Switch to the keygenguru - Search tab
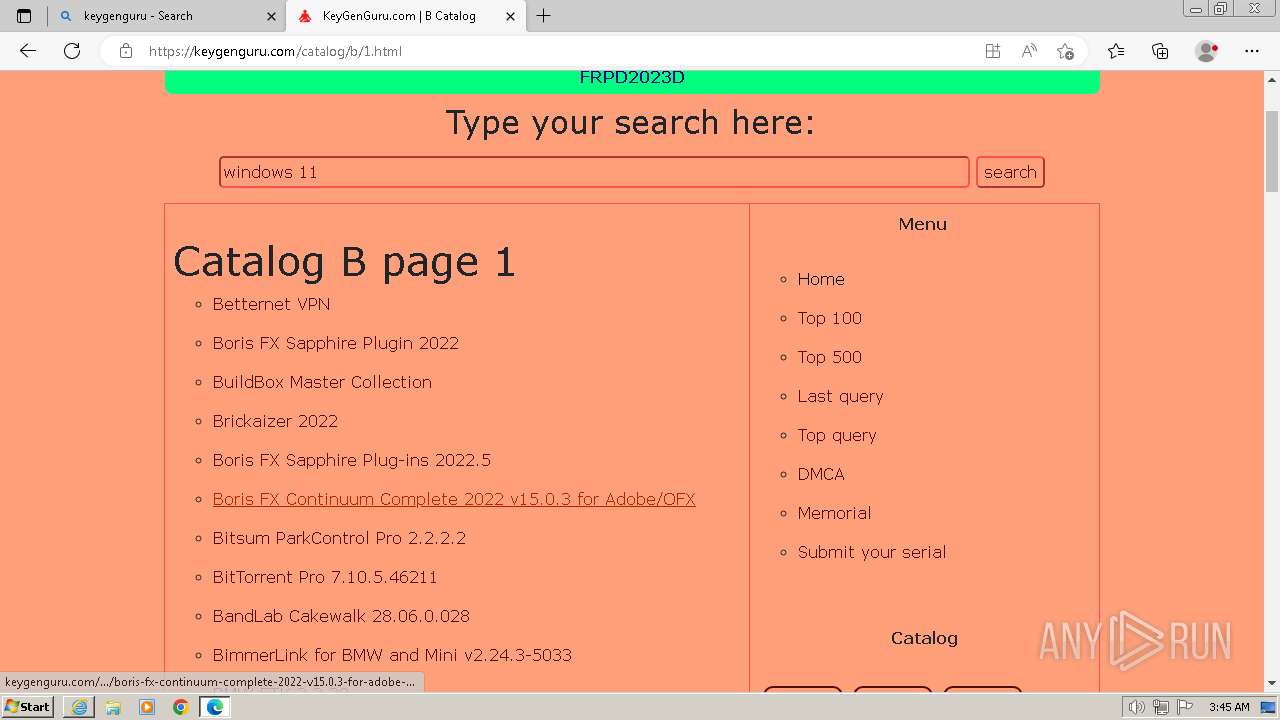 tap(166, 16)
